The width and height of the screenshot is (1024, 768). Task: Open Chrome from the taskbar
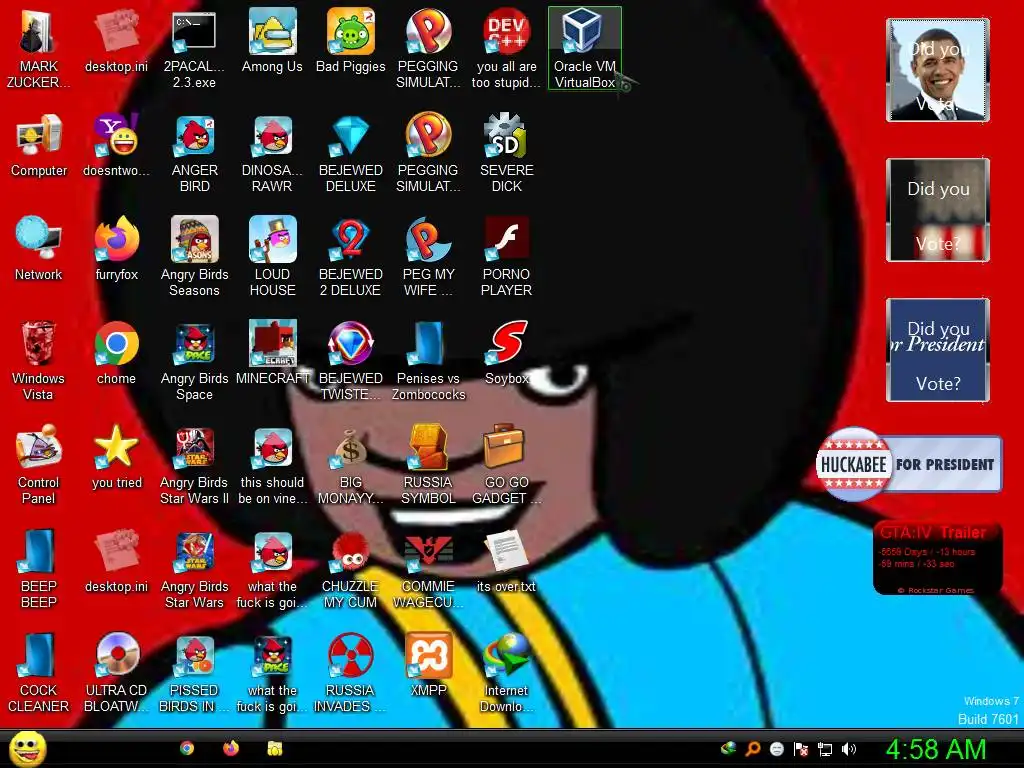tap(187, 748)
